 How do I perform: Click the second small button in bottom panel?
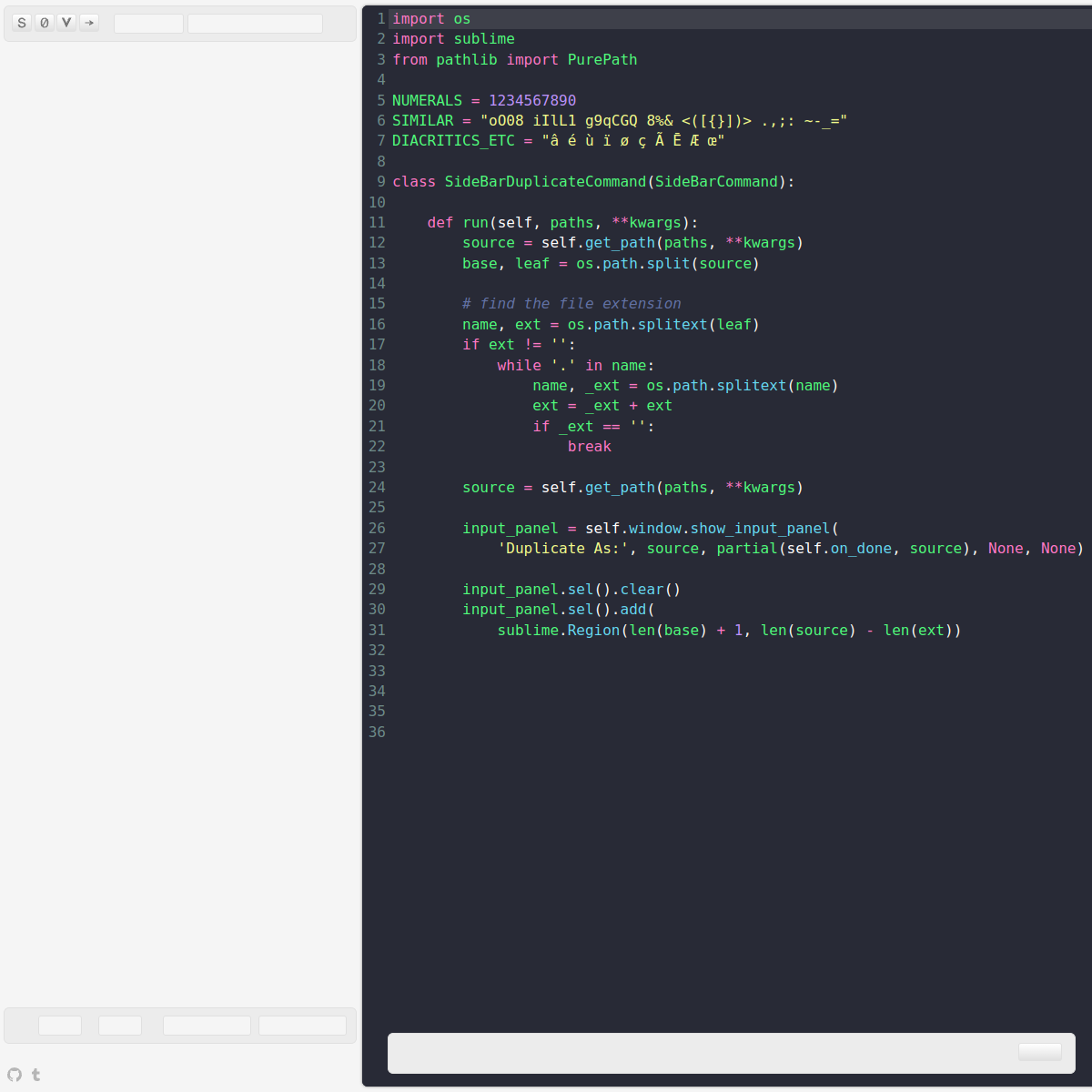click(x=119, y=1025)
